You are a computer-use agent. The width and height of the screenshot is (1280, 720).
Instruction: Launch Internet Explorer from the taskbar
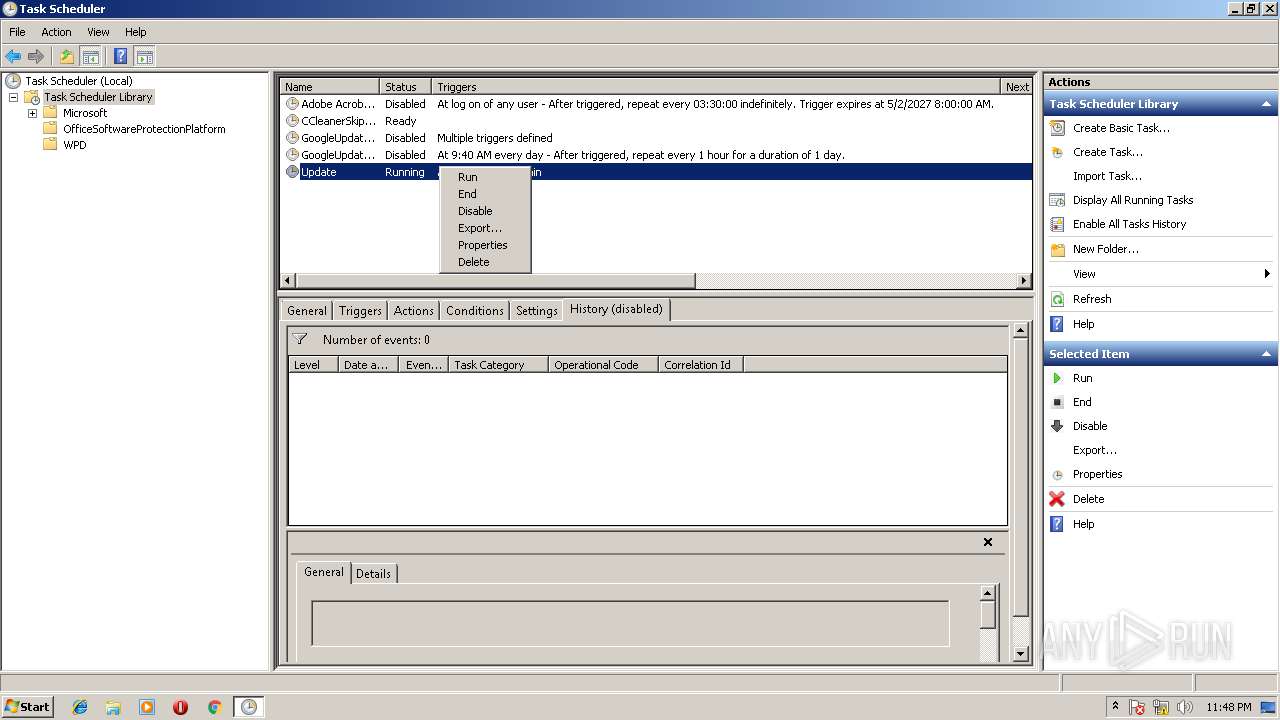point(80,707)
